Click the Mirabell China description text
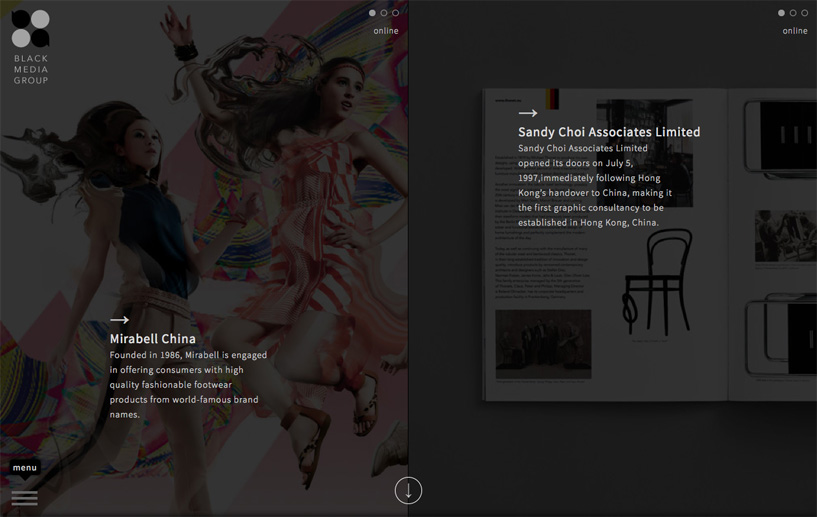 188,385
